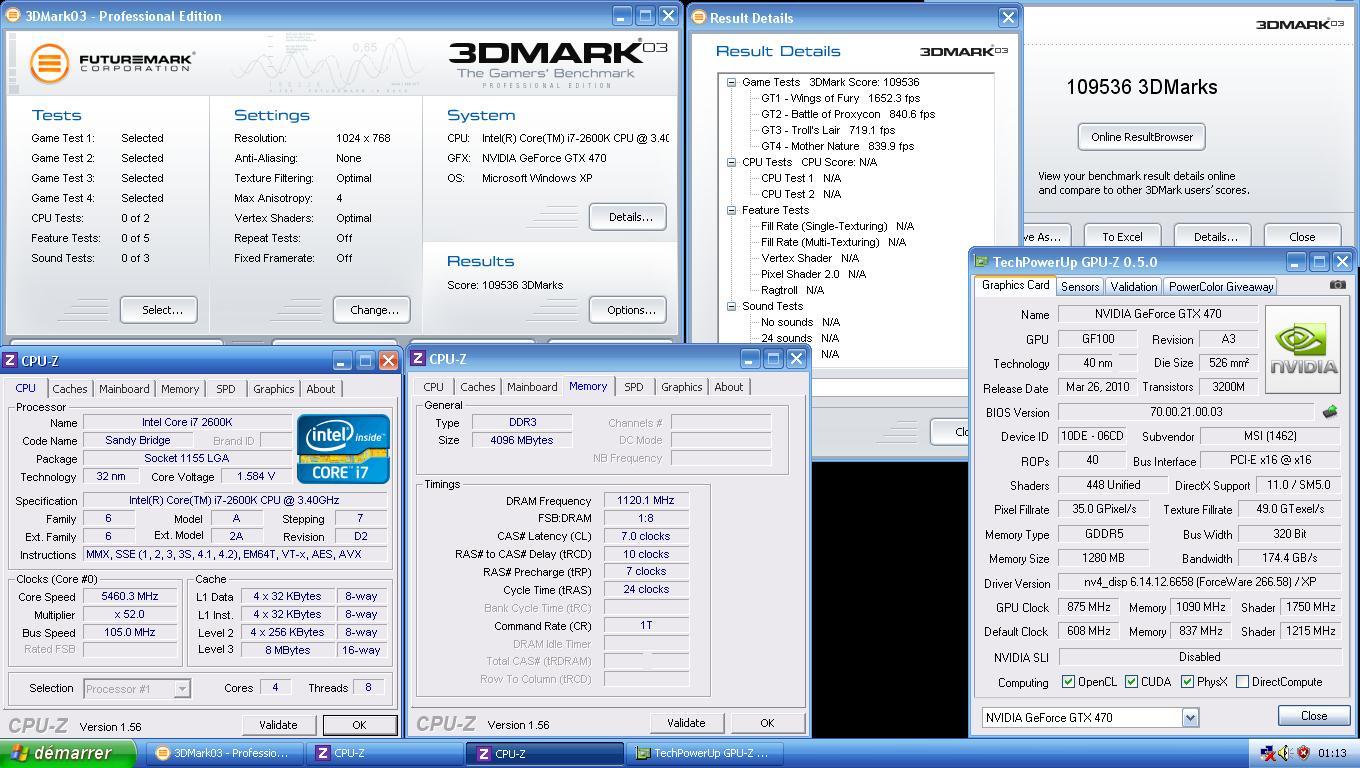Screen dimensions: 1360x768
Task: Select GT1 - Wings of Fury result row
Action: tap(840, 98)
